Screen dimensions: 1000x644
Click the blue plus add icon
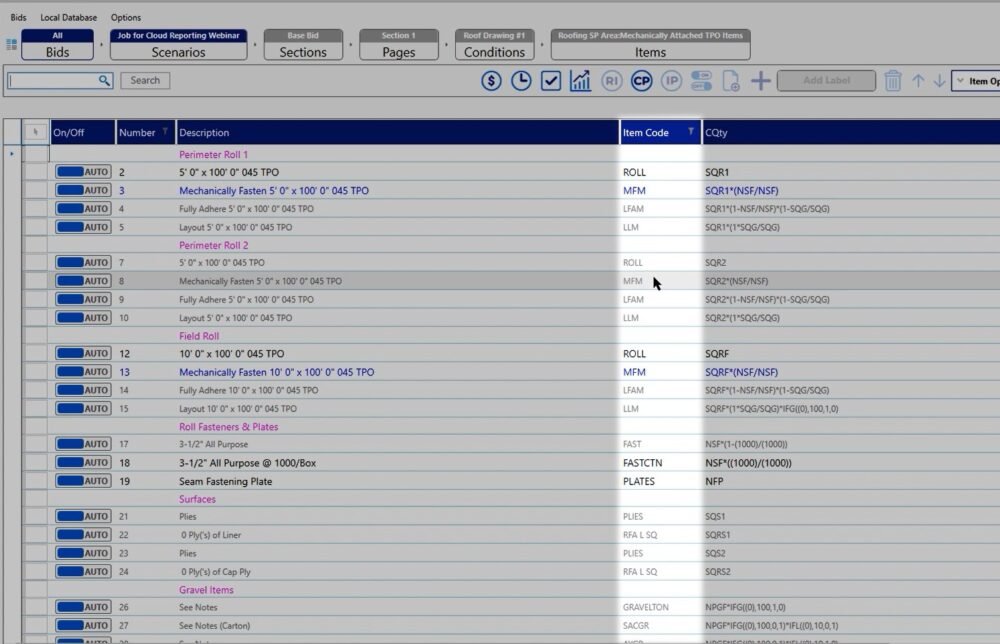761,81
